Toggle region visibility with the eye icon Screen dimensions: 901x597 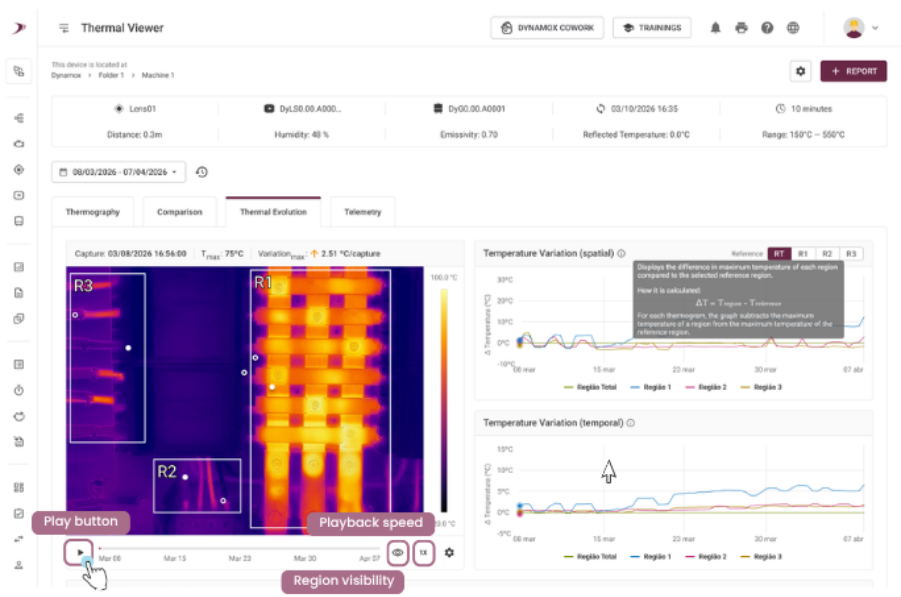(x=398, y=553)
